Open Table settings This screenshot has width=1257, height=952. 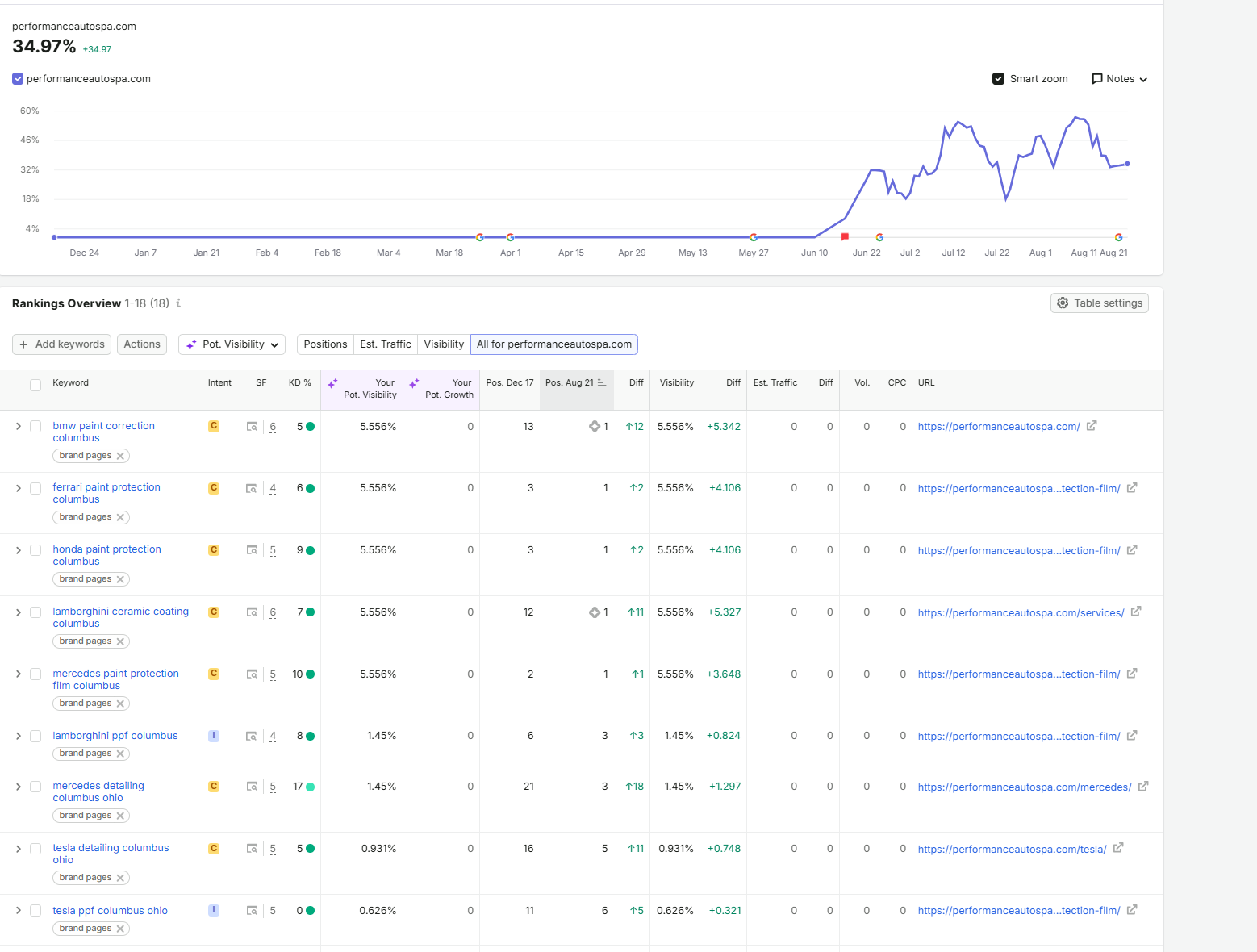pos(1100,303)
